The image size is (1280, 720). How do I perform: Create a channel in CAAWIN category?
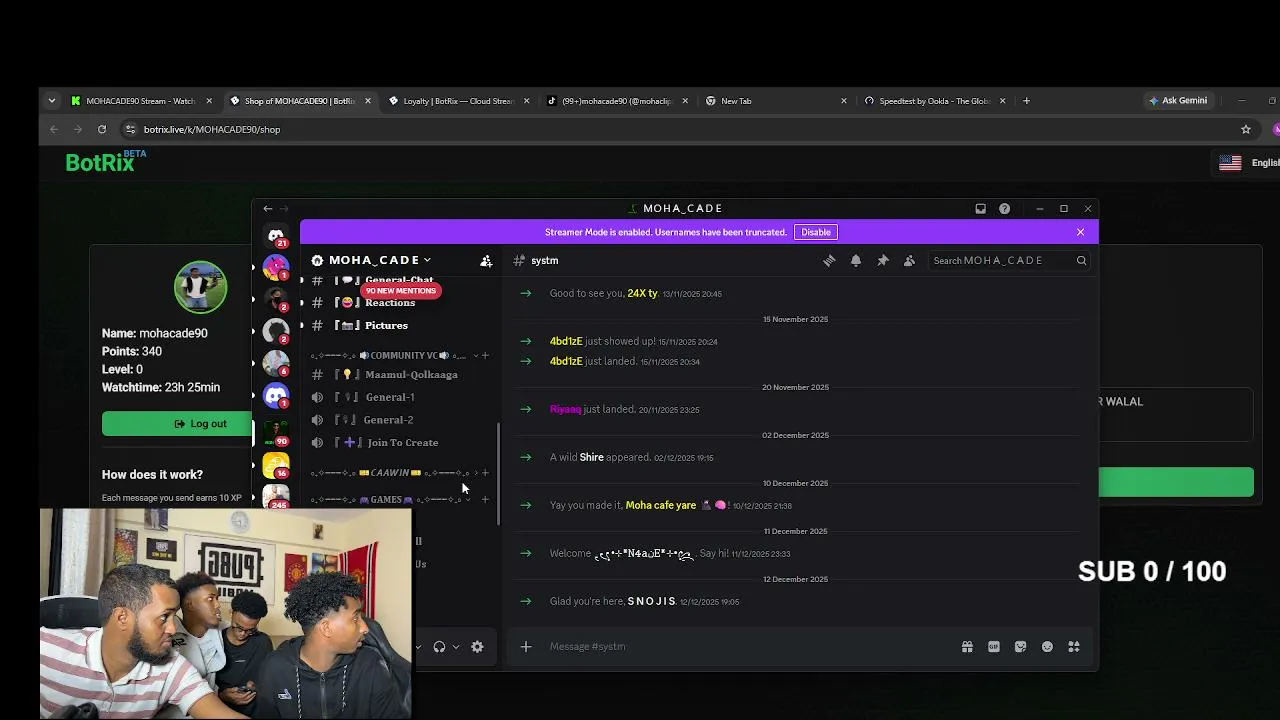(x=486, y=473)
